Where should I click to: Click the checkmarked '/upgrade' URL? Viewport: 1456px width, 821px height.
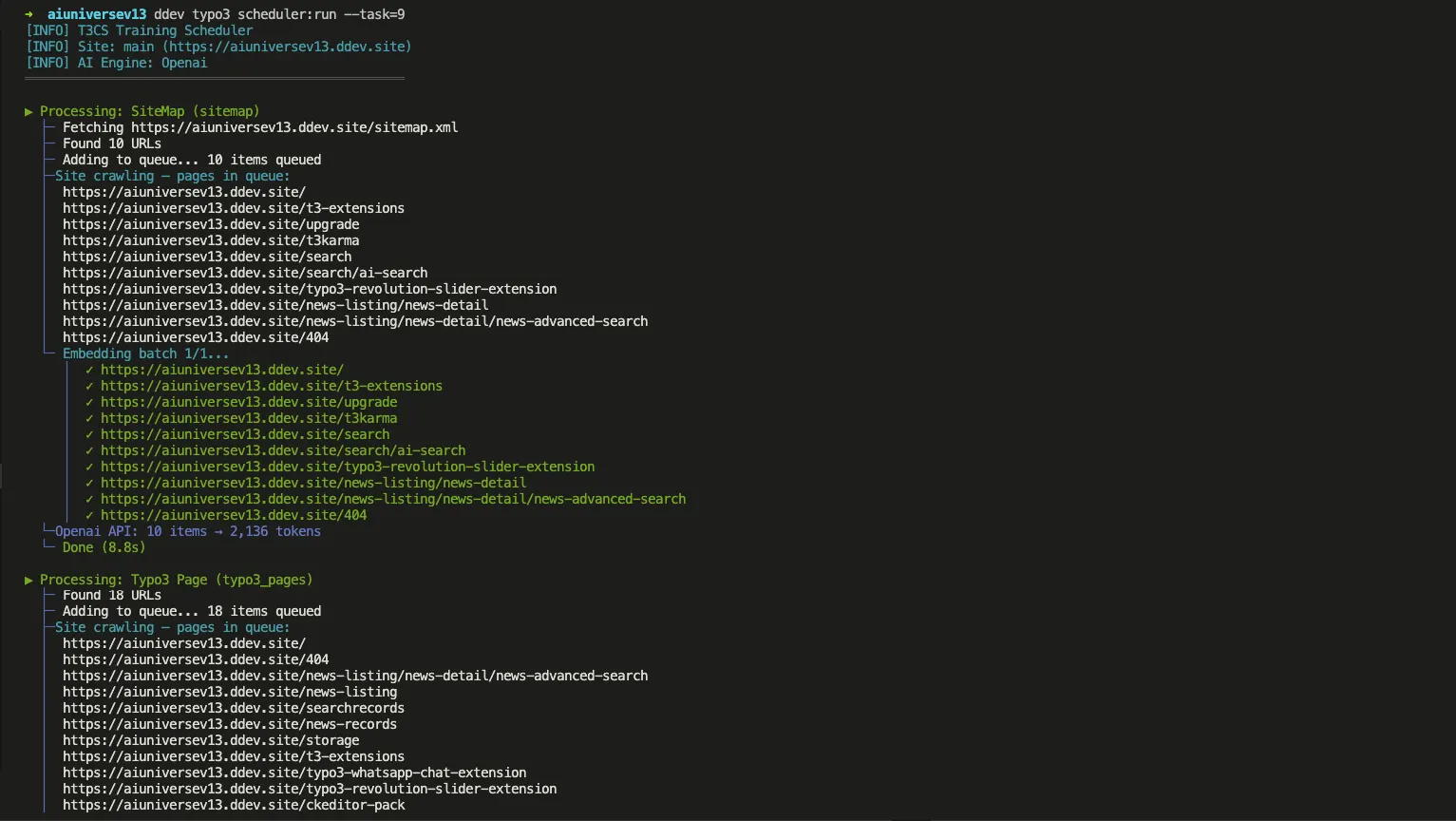pos(249,402)
